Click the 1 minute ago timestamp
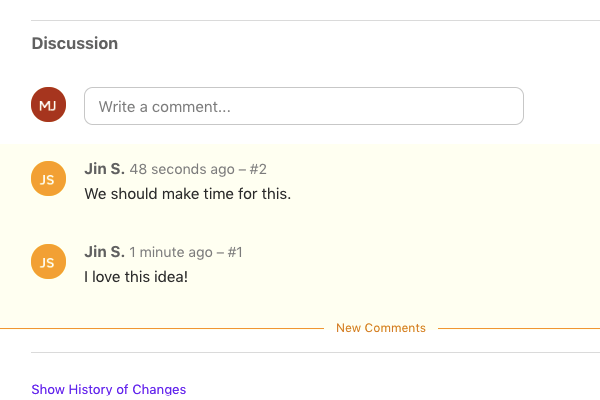600x400 pixels. click(171, 252)
